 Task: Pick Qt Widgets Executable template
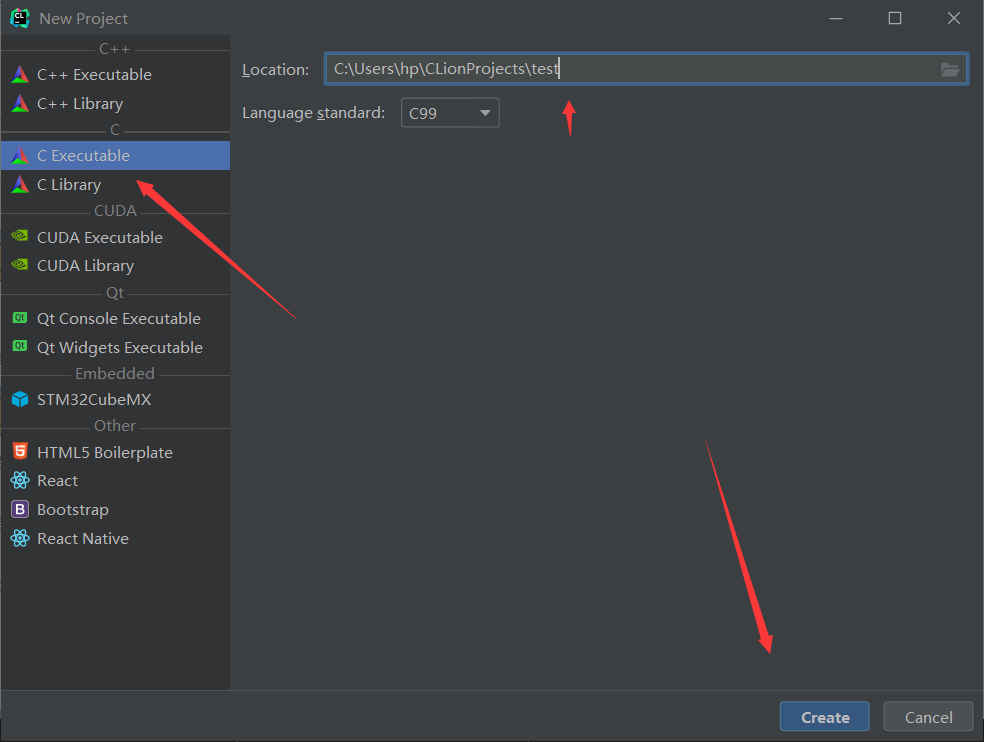tap(115, 347)
